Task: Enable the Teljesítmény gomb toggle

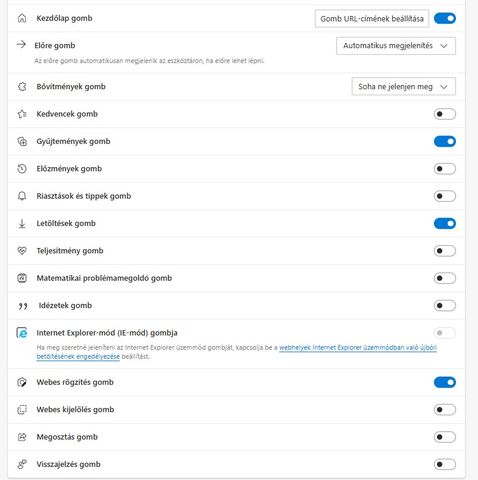Action: (445, 251)
